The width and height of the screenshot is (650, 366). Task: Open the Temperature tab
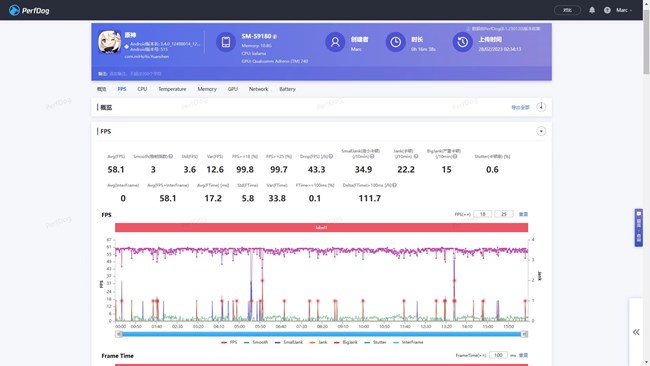pos(172,89)
